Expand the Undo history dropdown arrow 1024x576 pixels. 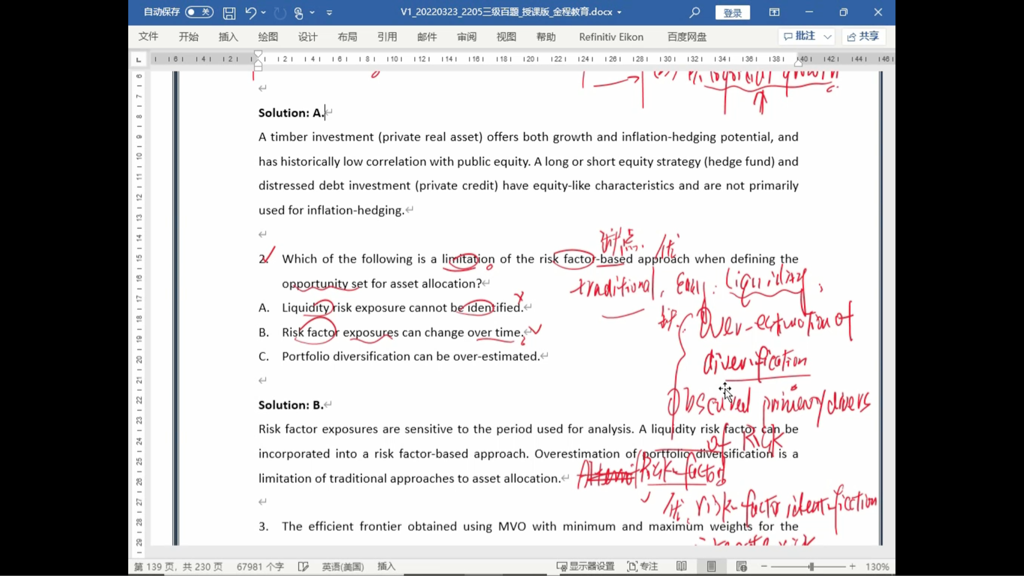(x=265, y=13)
